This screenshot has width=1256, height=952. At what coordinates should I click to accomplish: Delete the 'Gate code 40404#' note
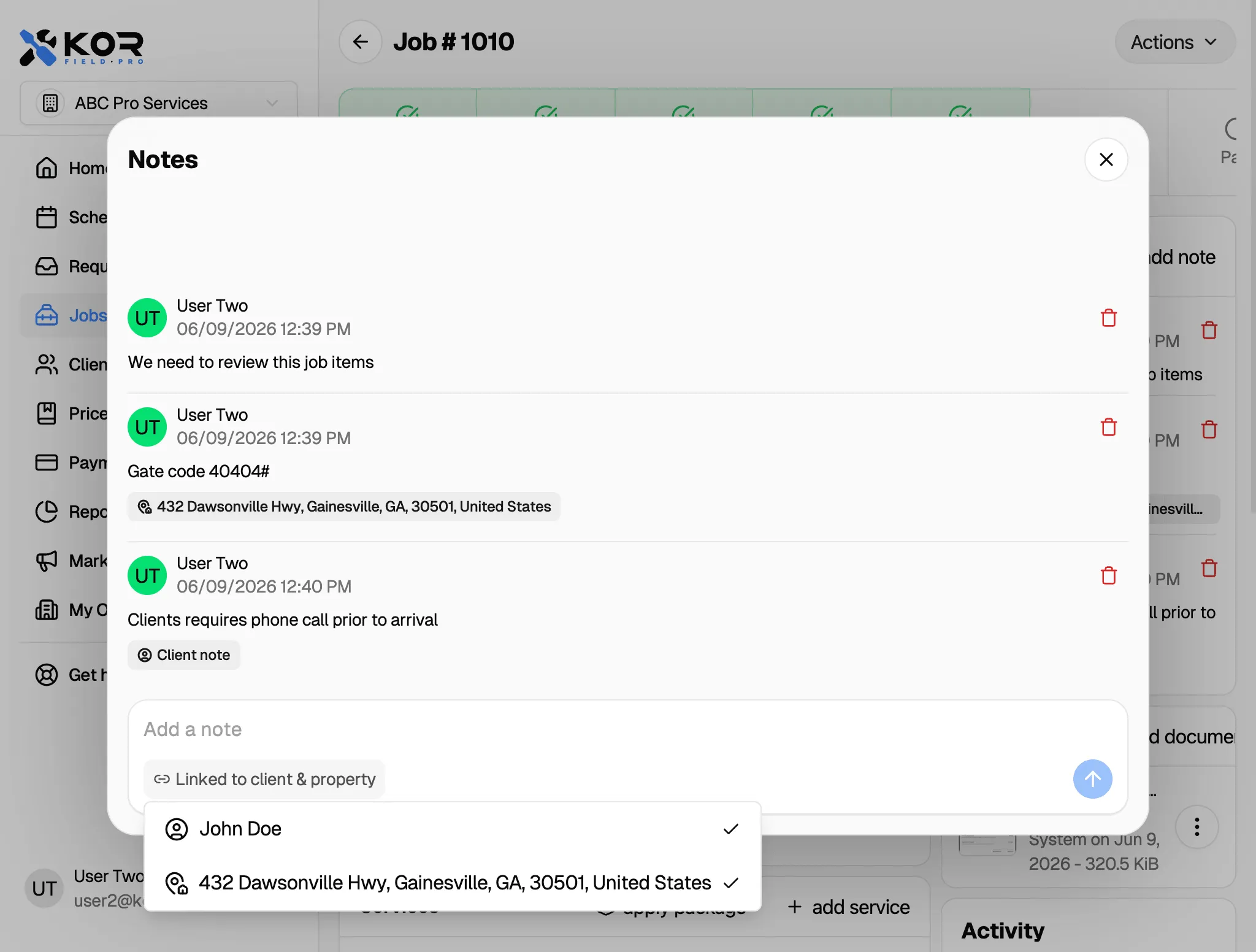tap(1108, 427)
